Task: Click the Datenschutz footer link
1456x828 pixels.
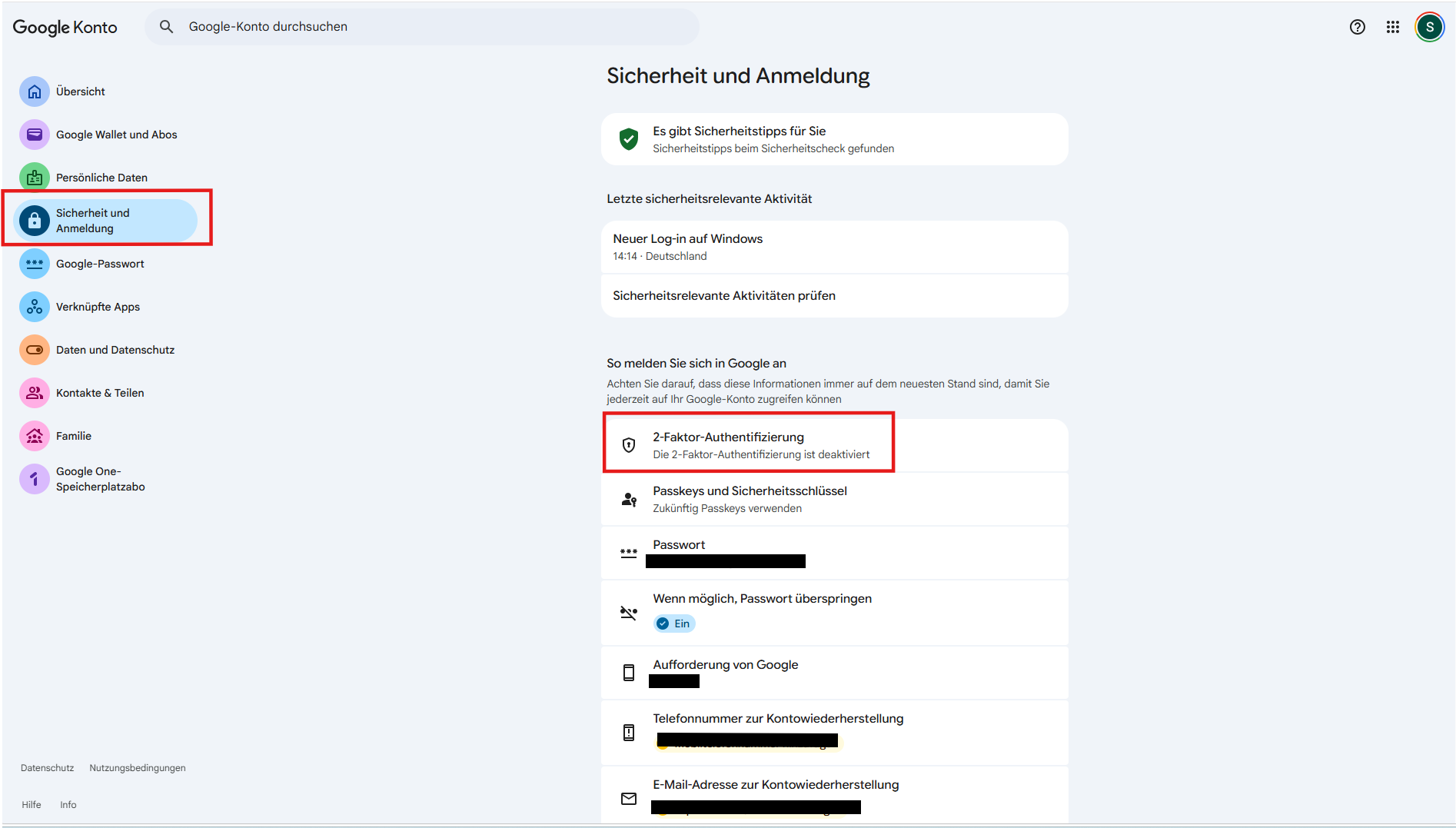Action: click(48, 768)
